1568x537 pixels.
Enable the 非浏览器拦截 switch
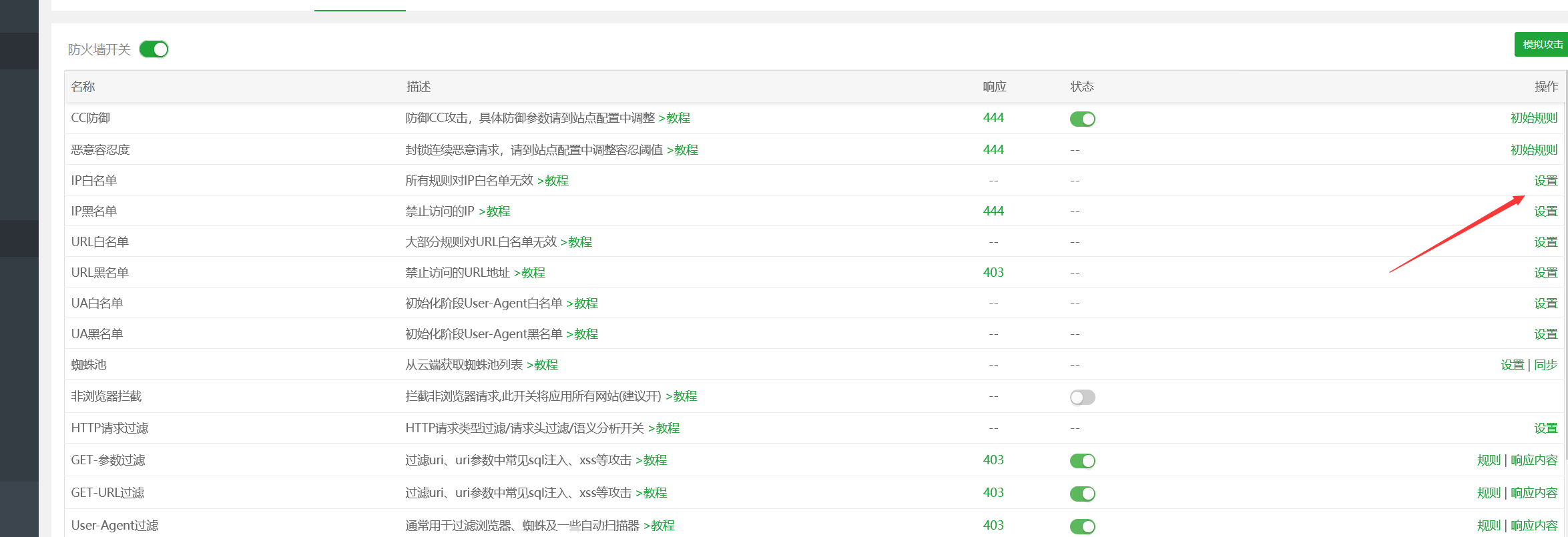click(1082, 397)
